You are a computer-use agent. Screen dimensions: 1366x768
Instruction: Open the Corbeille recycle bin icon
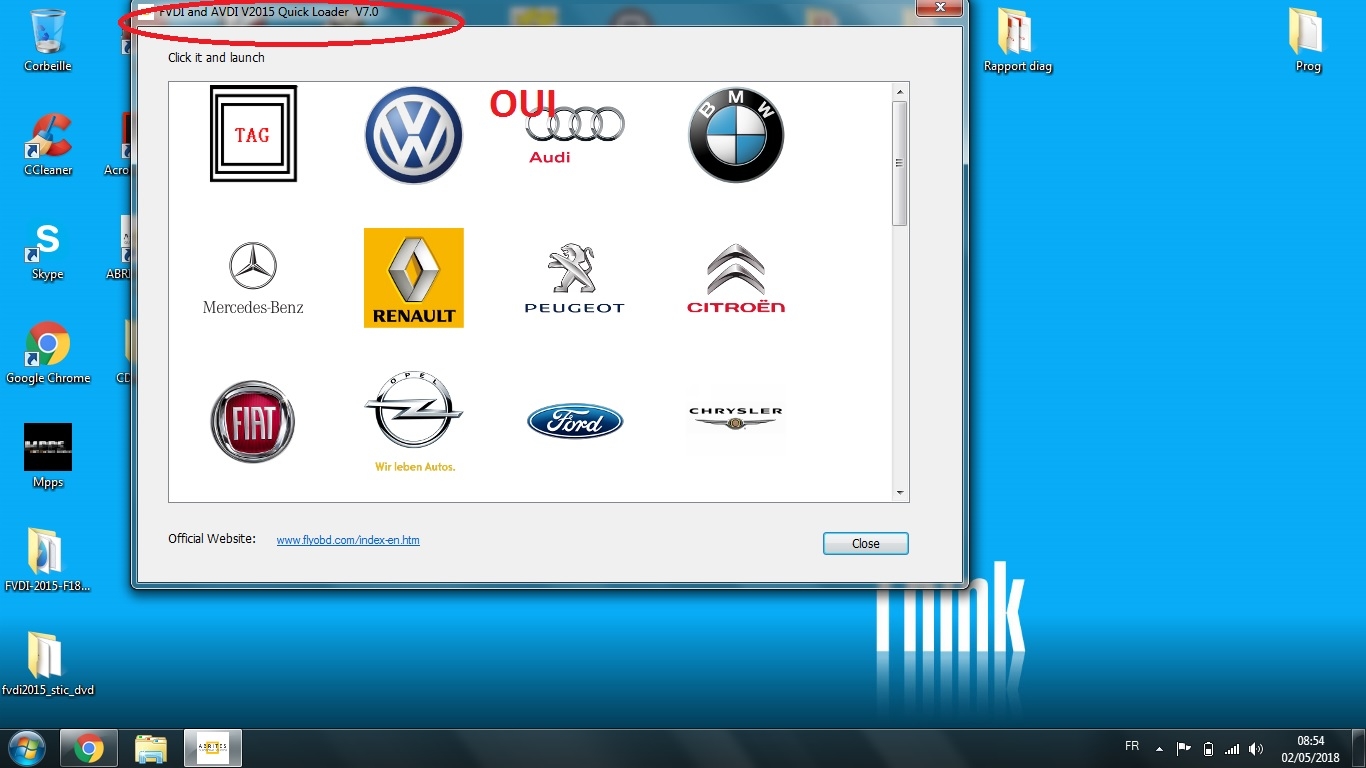[48, 40]
